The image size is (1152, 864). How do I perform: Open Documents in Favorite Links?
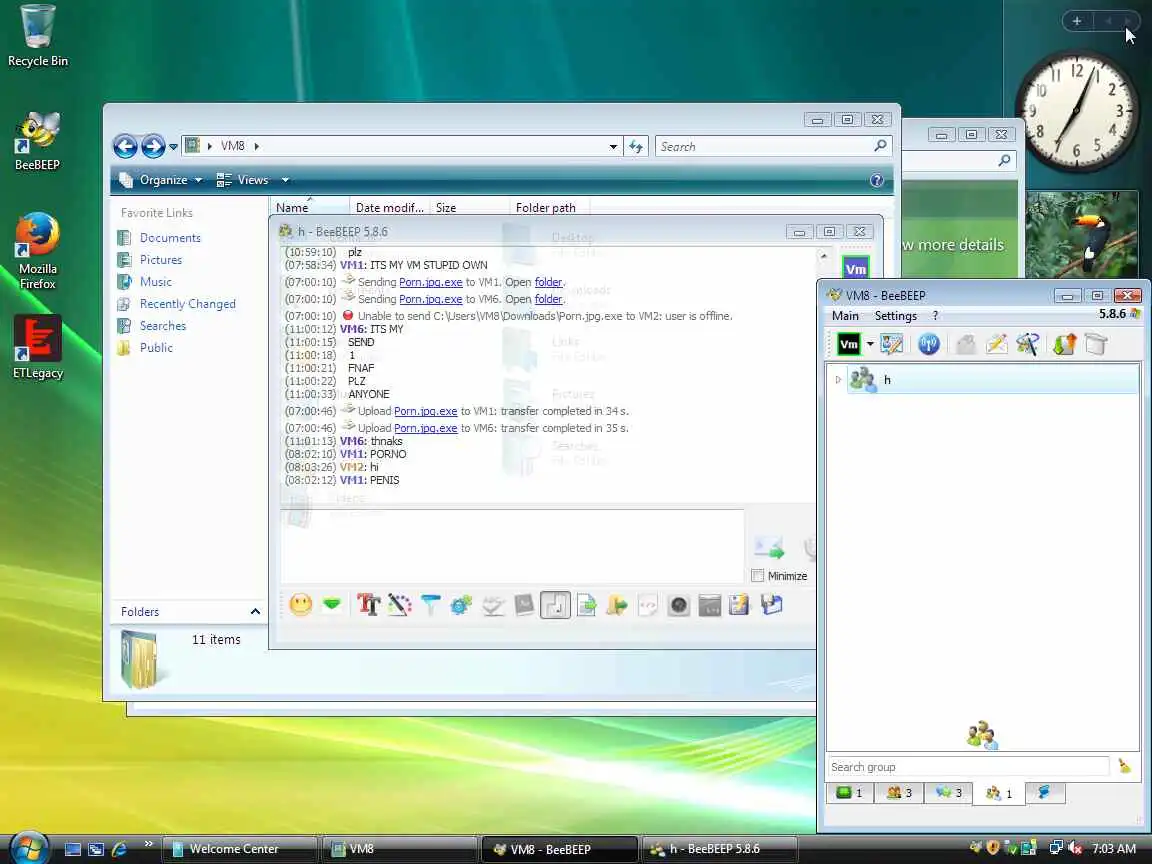170,238
